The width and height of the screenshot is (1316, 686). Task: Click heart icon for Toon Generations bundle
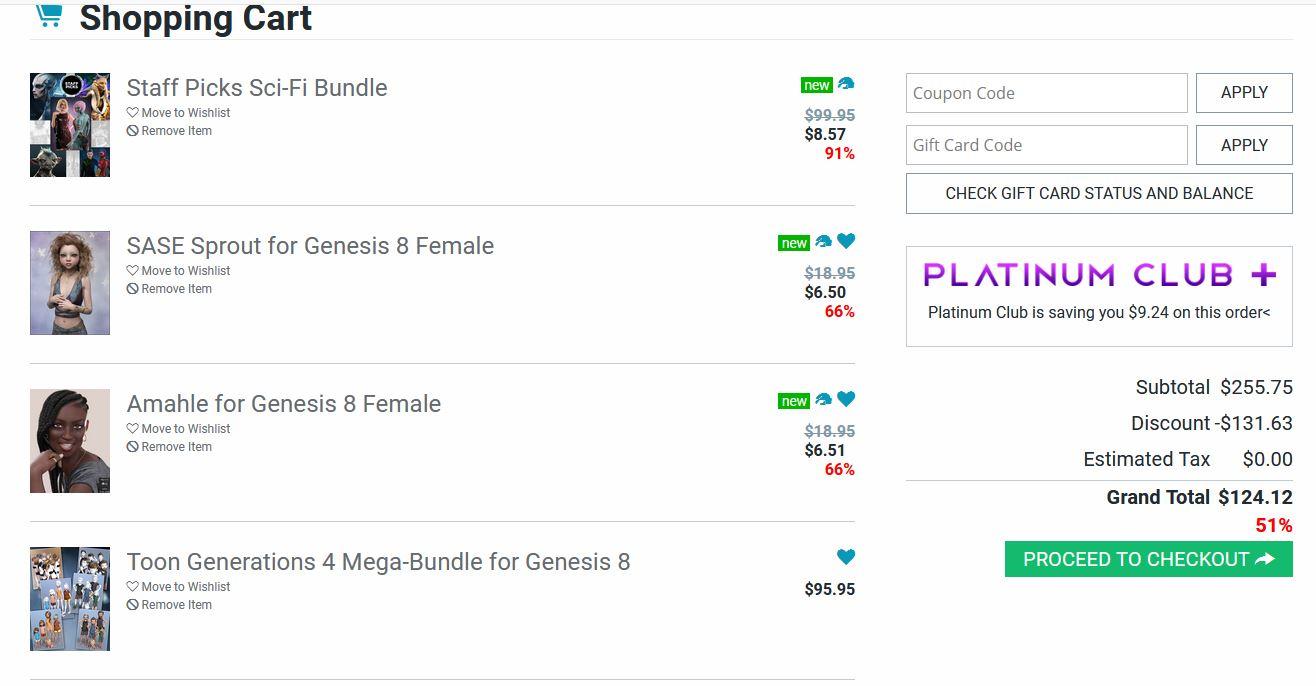tap(846, 557)
